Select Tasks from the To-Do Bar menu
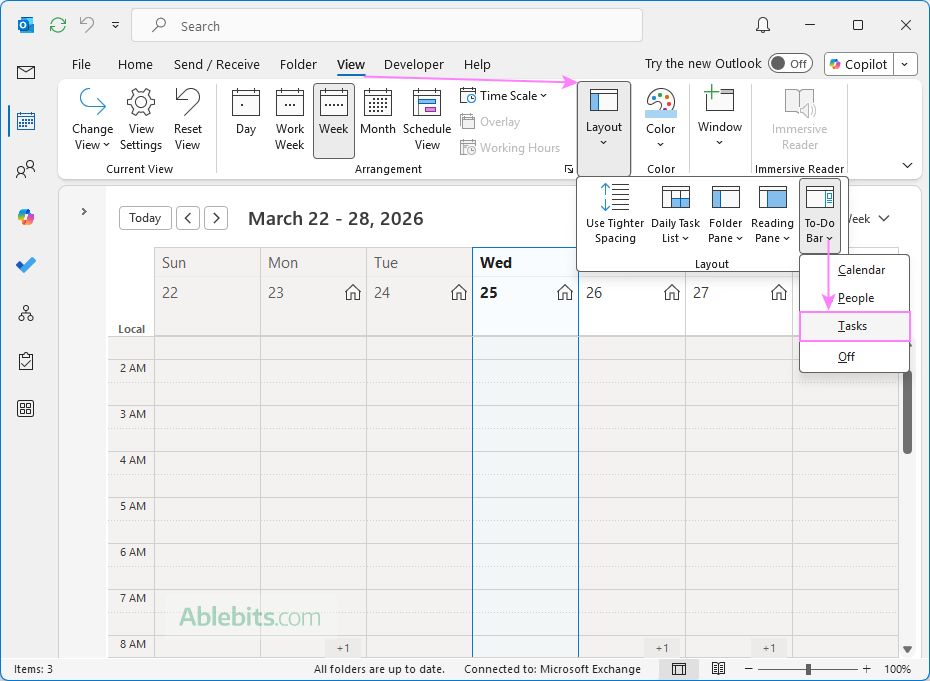This screenshot has width=930, height=681. (x=854, y=326)
